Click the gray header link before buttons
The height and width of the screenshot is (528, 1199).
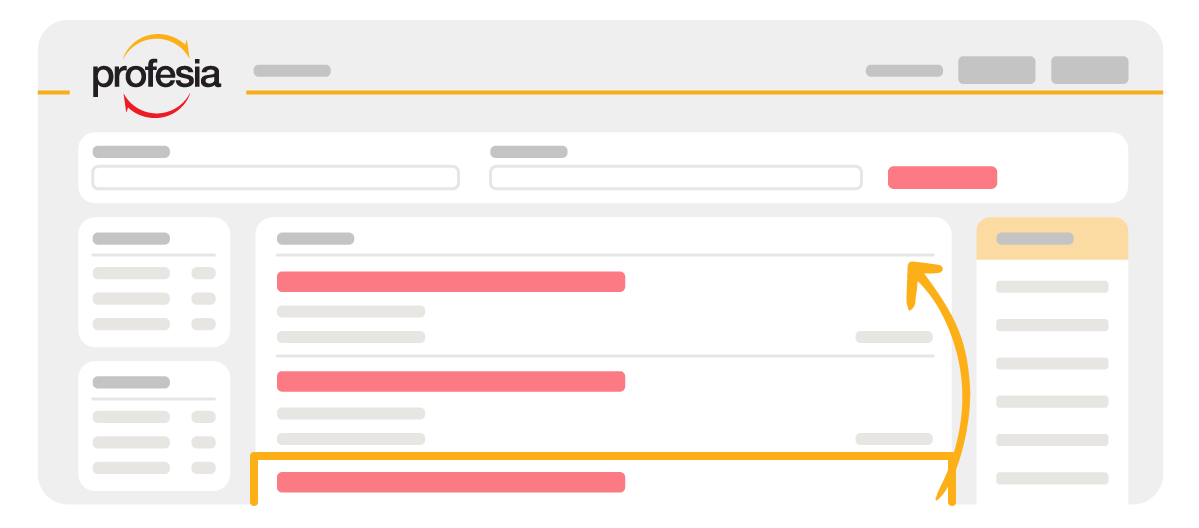(x=904, y=70)
